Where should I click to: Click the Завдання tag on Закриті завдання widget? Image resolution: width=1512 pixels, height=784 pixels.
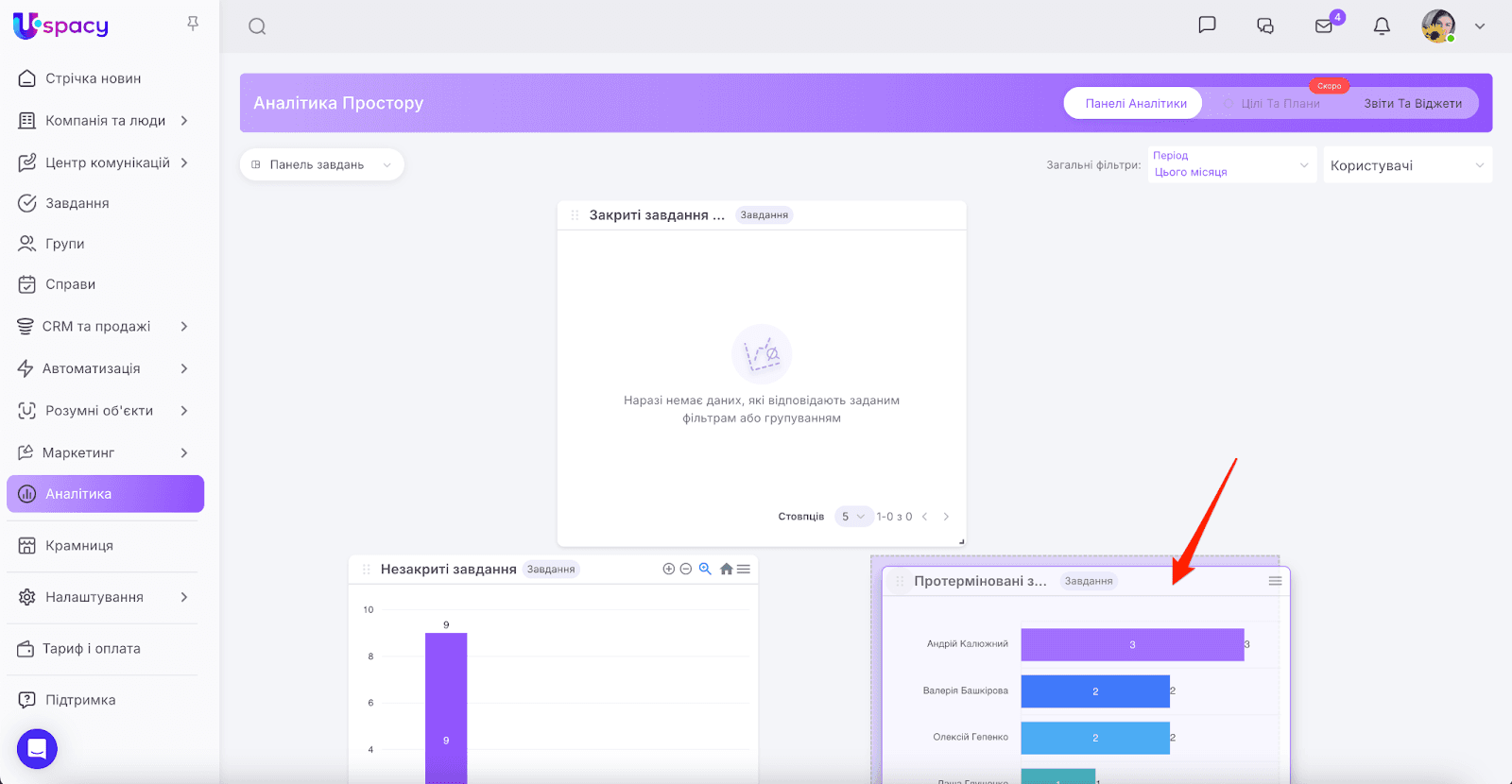[x=765, y=215]
